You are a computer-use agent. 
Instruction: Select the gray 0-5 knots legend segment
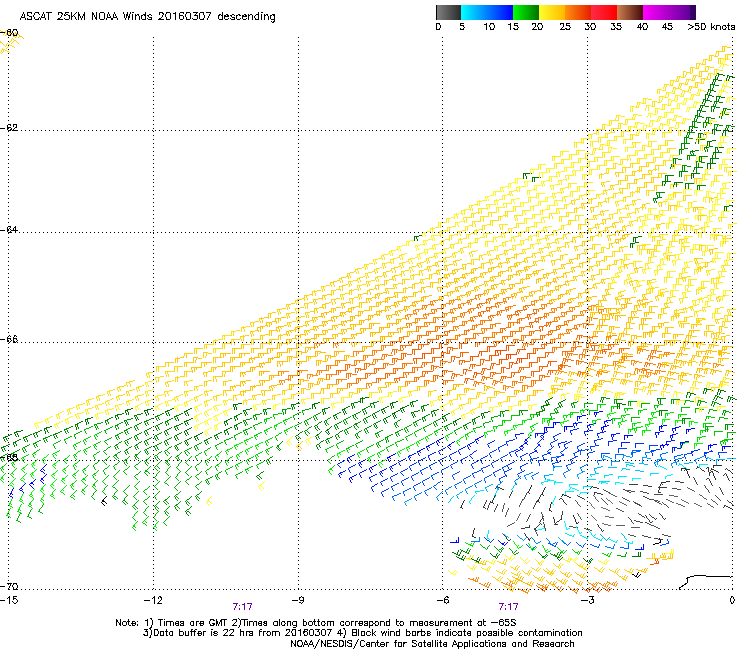(448, 12)
